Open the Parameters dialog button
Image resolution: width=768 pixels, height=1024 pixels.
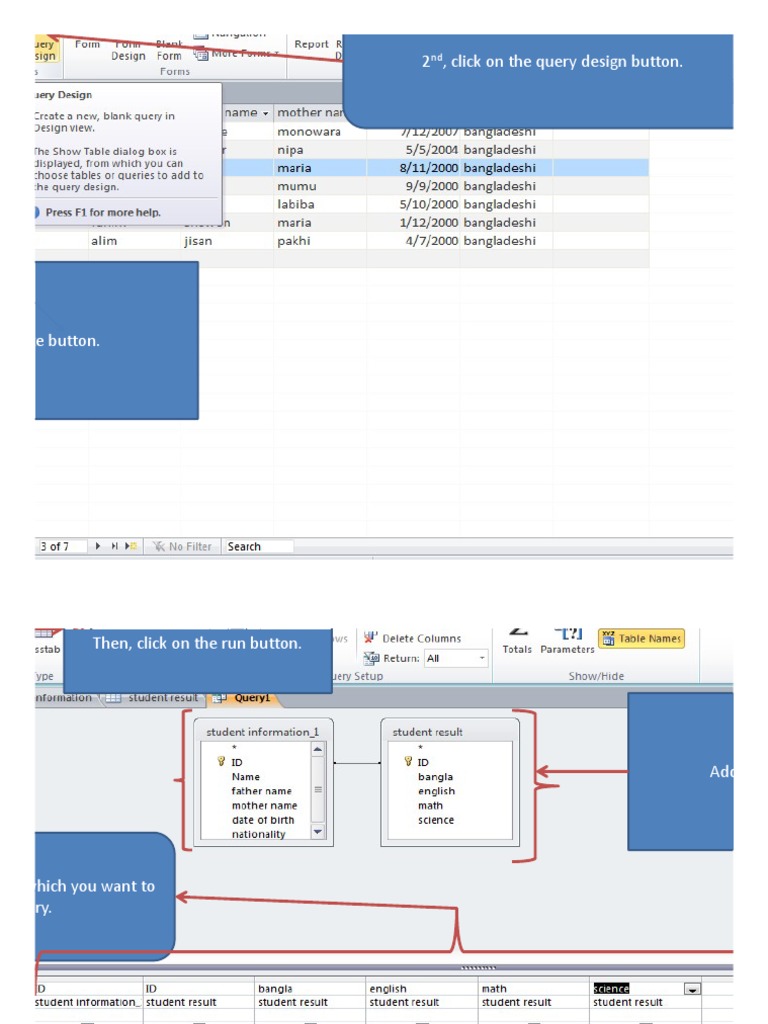[568, 643]
